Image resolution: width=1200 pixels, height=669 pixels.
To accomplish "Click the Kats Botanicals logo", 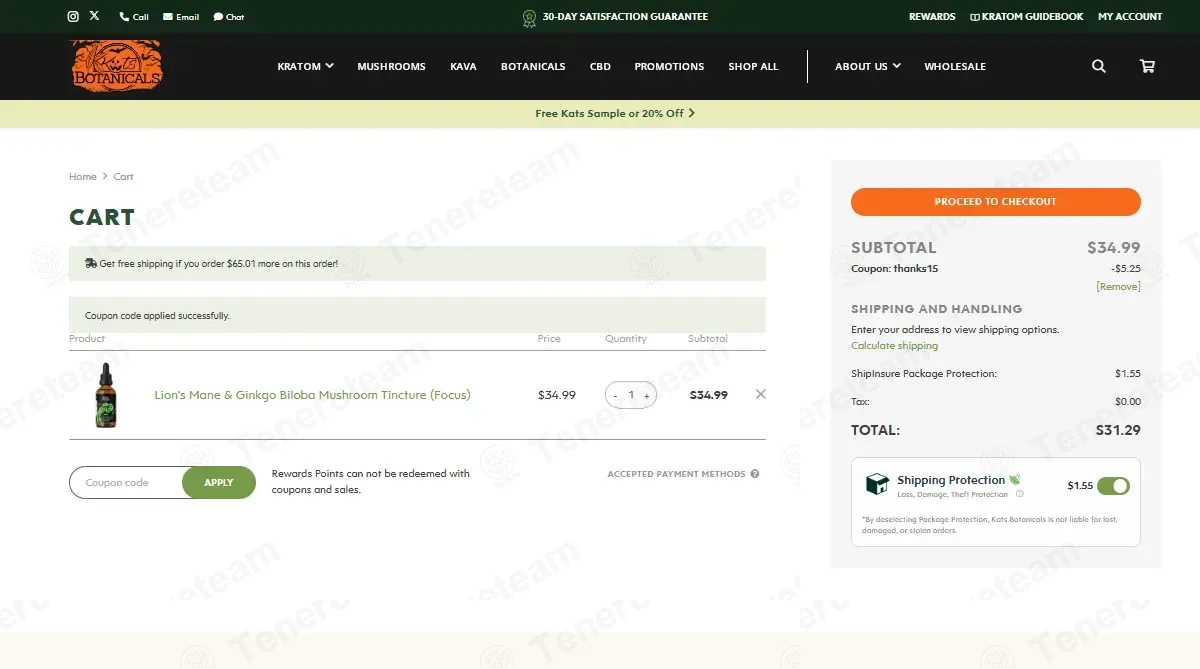I will pos(116,66).
